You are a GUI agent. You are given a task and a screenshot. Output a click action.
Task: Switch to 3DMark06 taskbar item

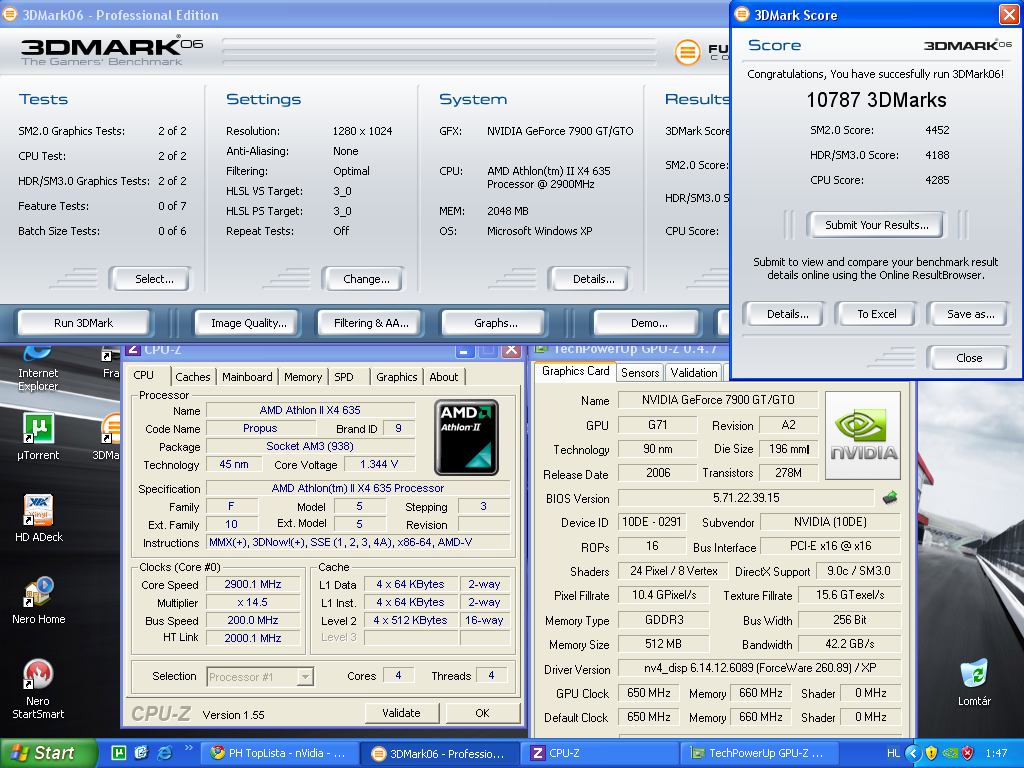point(440,753)
